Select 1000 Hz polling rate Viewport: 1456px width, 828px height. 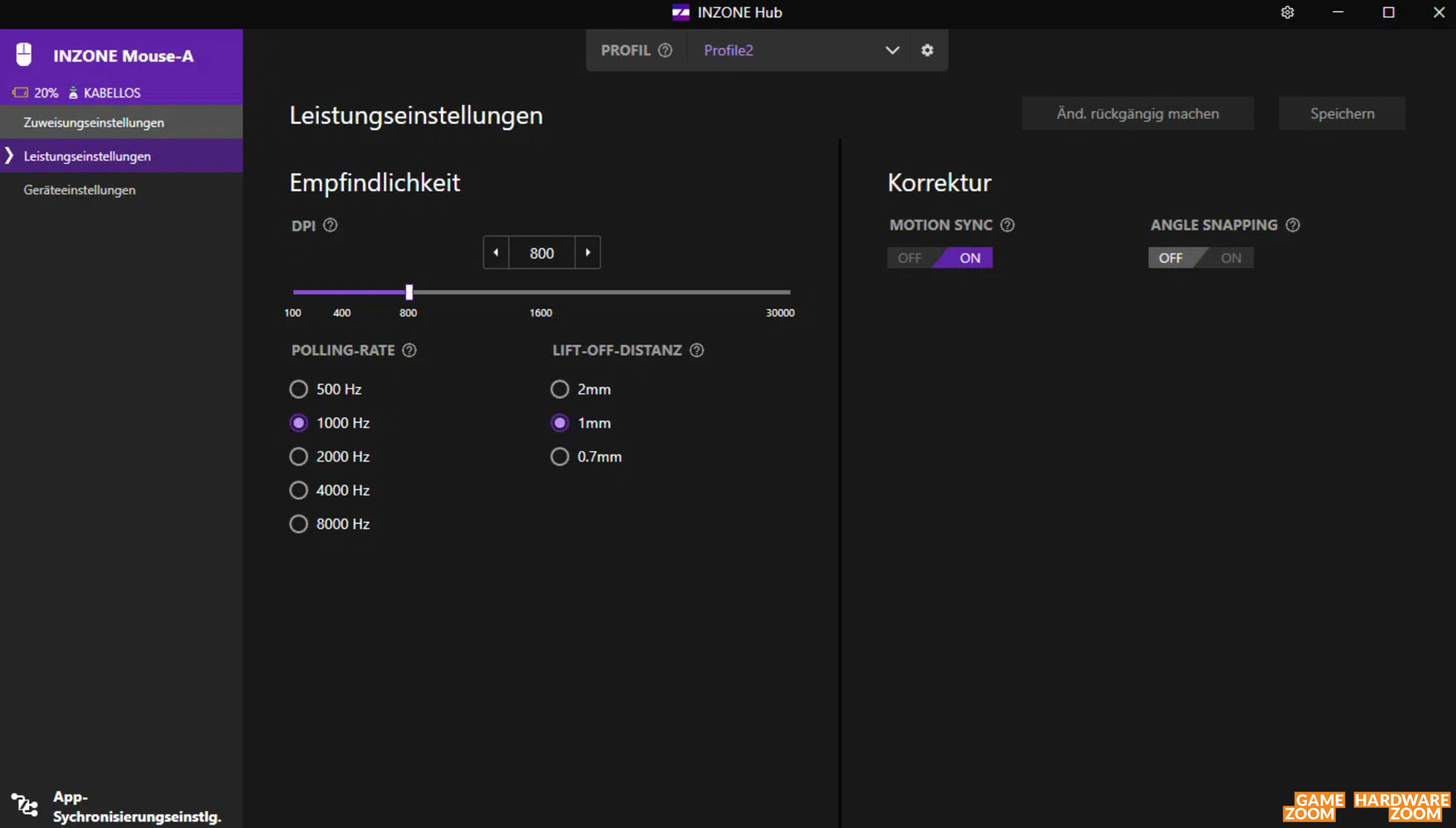[298, 423]
